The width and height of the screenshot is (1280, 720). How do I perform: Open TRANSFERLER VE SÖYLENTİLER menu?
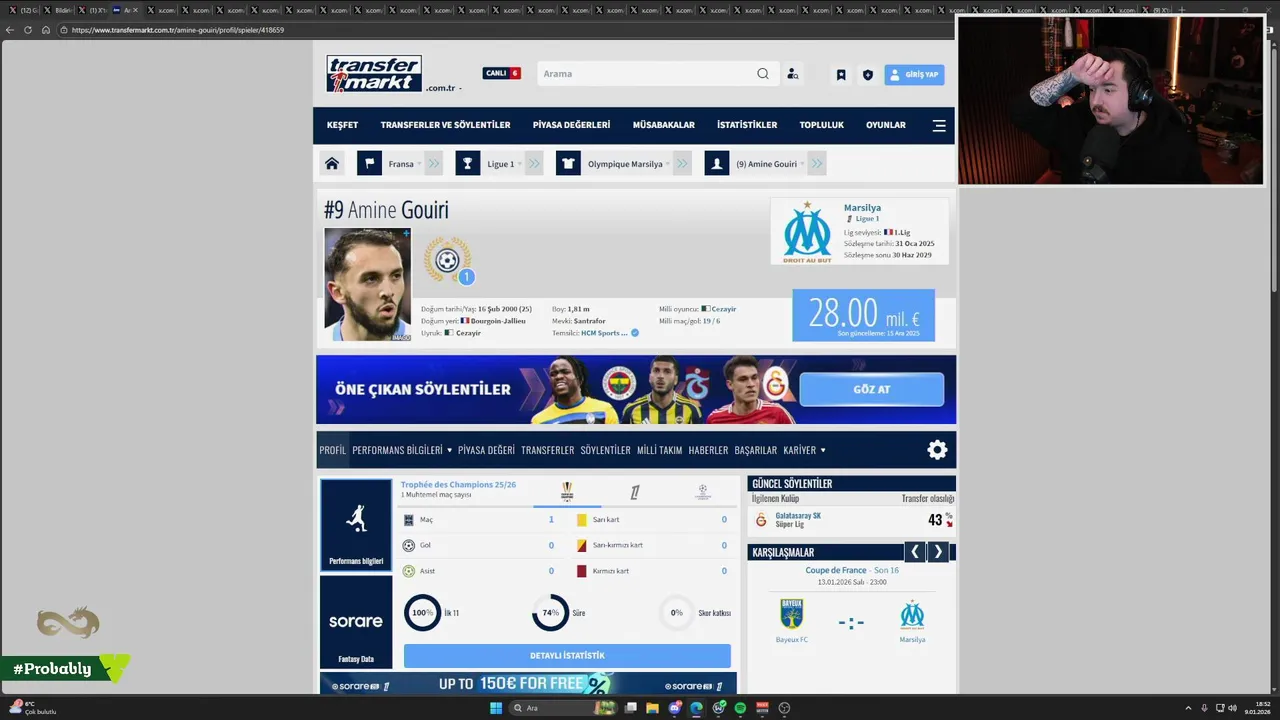coord(445,125)
